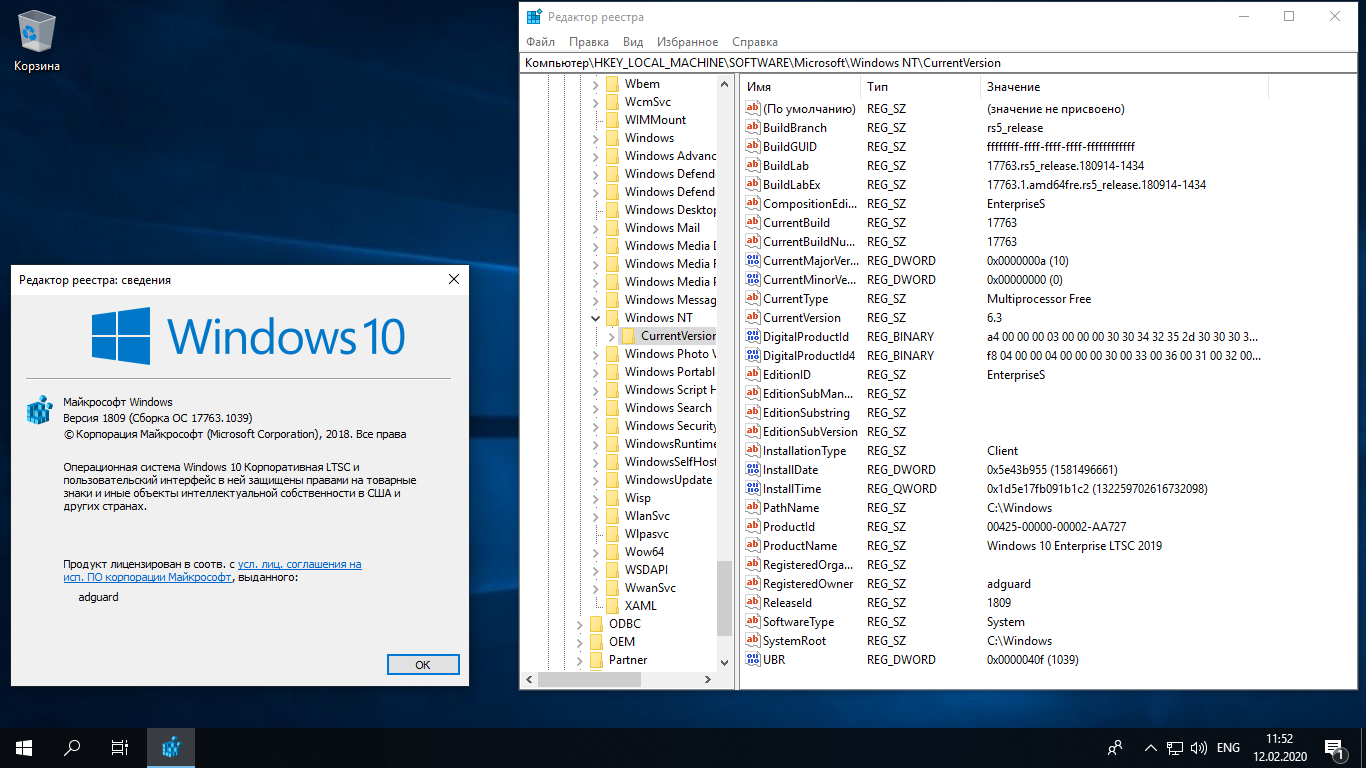Click the registry cube icon in About dialog
This screenshot has width=1366, height=768.
[38, 411]
